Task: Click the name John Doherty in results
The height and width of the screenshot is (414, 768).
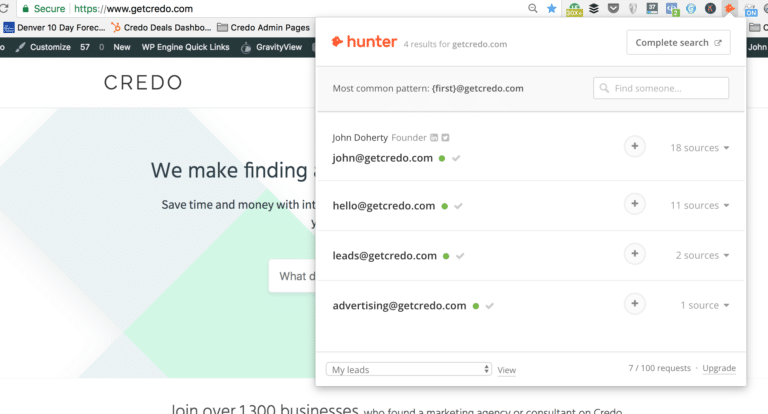Action: tap(360, 138)
